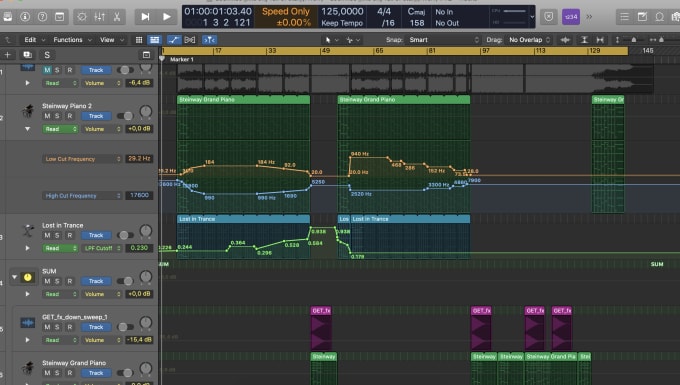Open High Cut Frequency parameter dropdown
Image resolution: width=680 pixels, height=385 pixels.
coord(82,196)
